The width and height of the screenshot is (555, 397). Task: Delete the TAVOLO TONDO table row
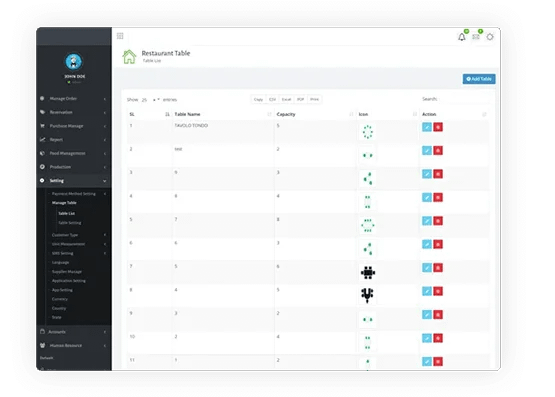(438, 127)
